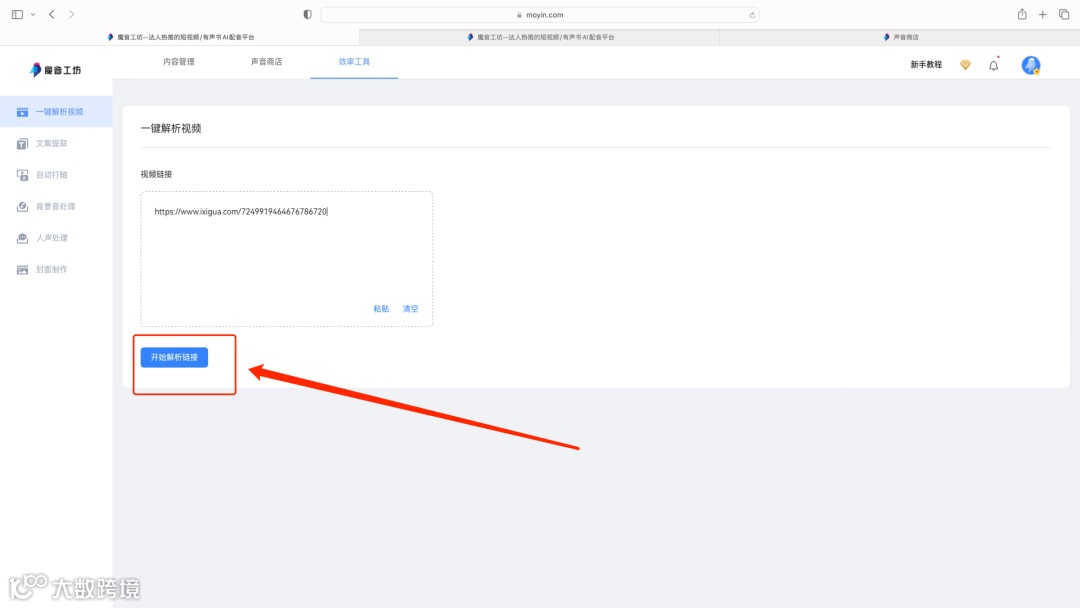Go back with Safari back arrow
Screen dimensions: 1080x608
52,14
